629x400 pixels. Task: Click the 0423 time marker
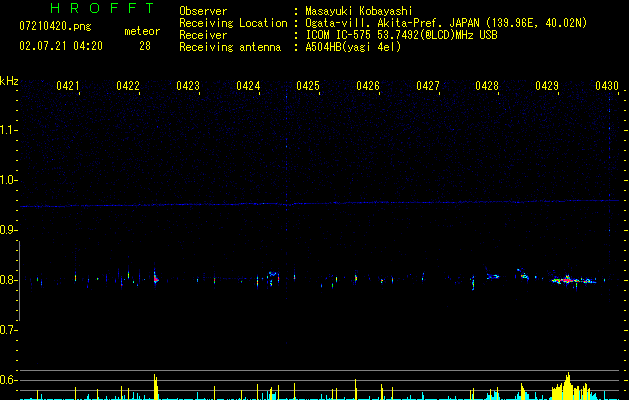point(188,86)
